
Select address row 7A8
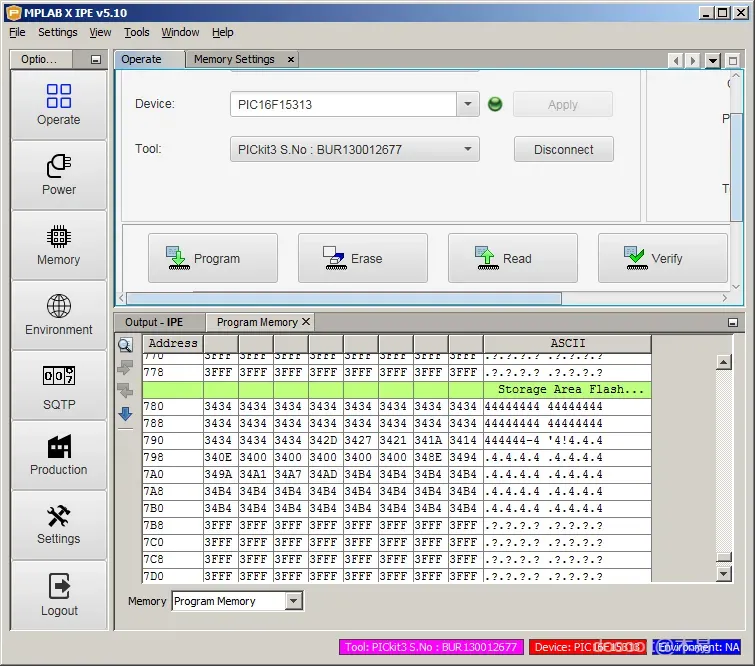(x=397, y=491)
